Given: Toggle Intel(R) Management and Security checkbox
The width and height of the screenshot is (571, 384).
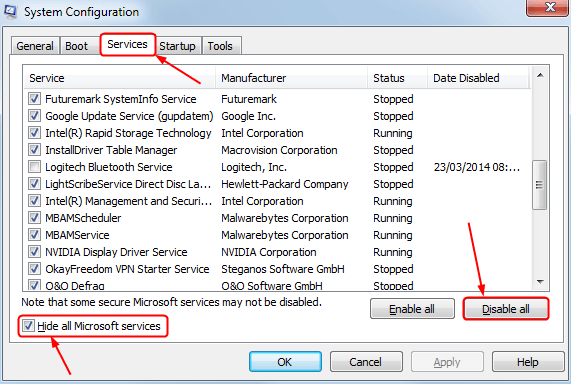Looking at the screenshot, I should click(x=35, y=201).
